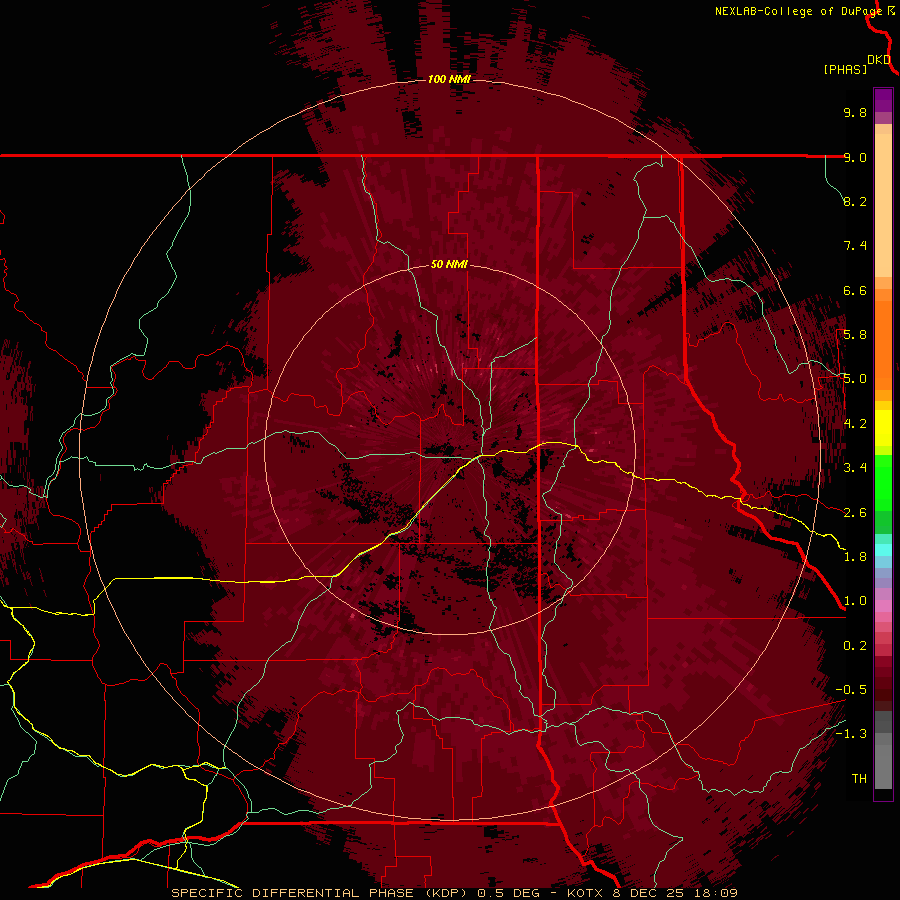Image resolution: width=900 pixels, height=900 pixels.
Task: Click the -1.3 scale value
Action: (x=851, y=734)
